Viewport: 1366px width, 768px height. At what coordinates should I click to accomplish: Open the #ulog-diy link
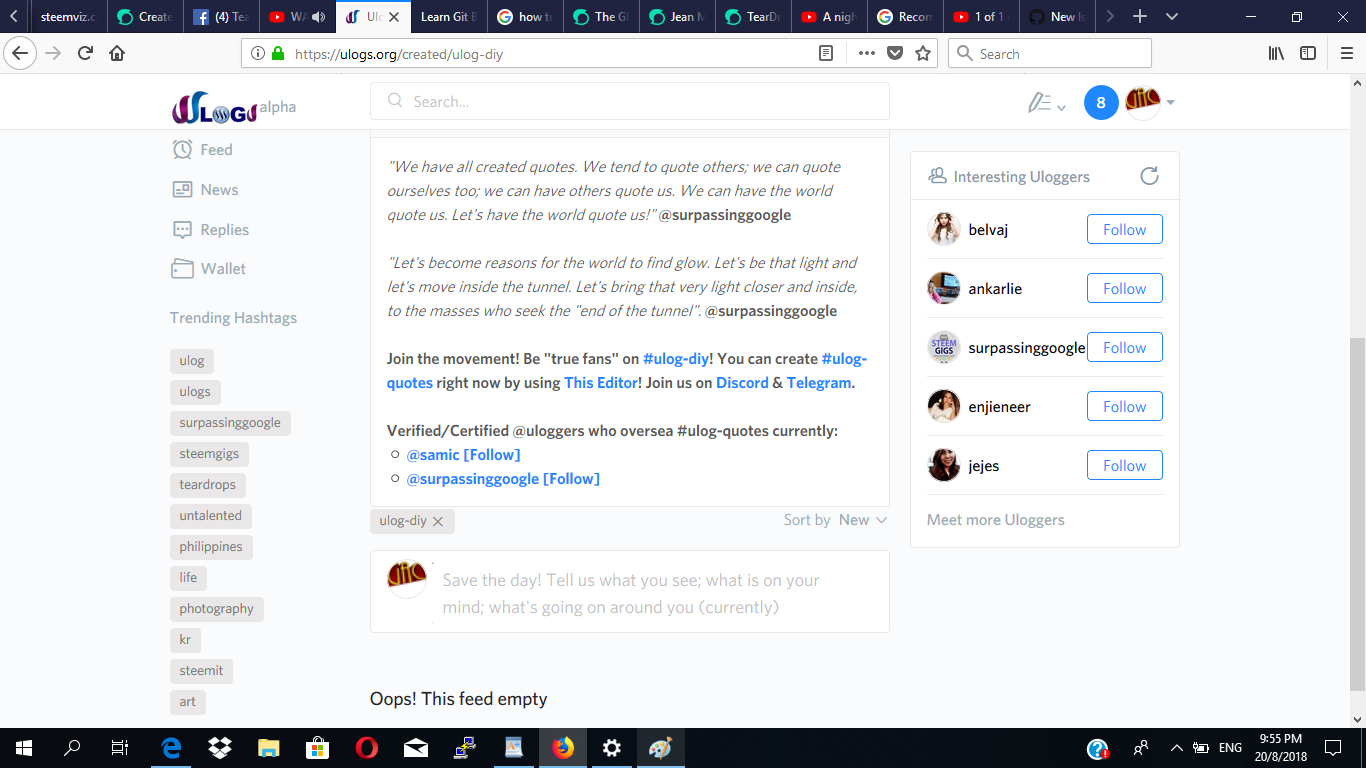(676, 359)
